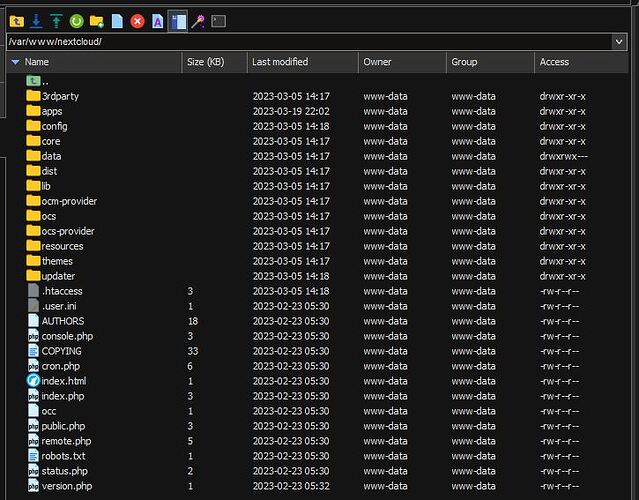Sort by Last modified column header
This screenshot has width=639, height=500.
point(302,62)
